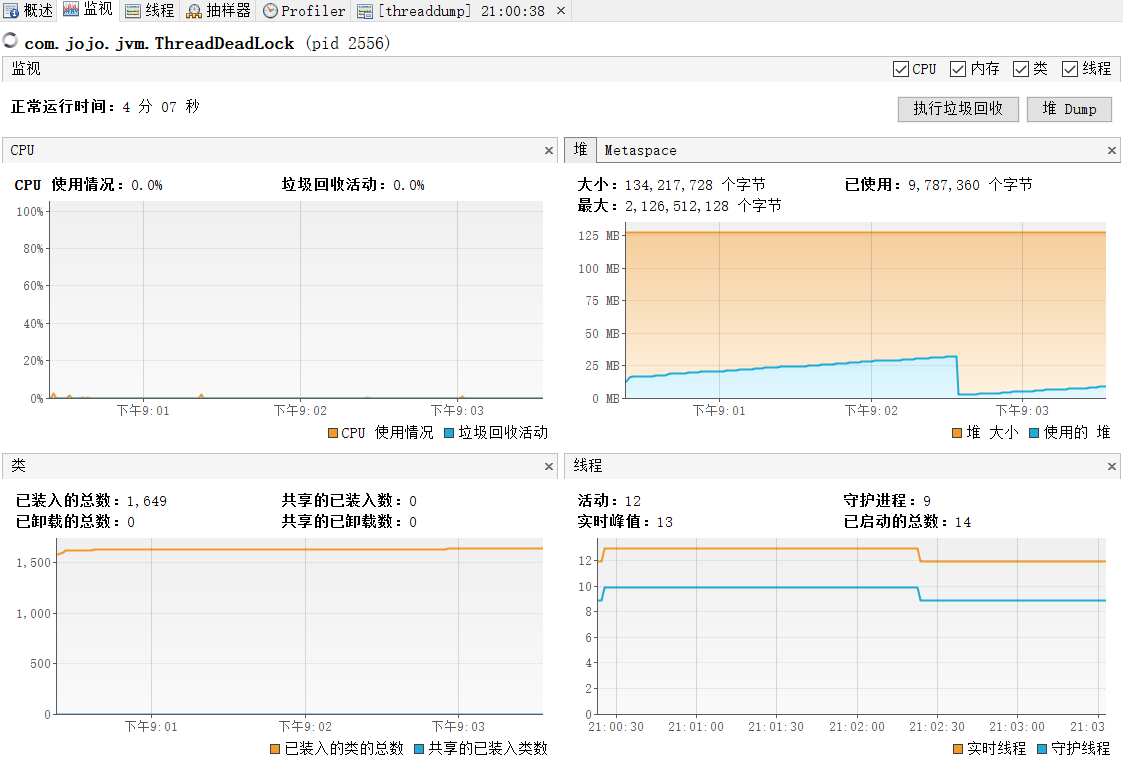Click orange 堆 大小 legend swatch

[957, 433]
